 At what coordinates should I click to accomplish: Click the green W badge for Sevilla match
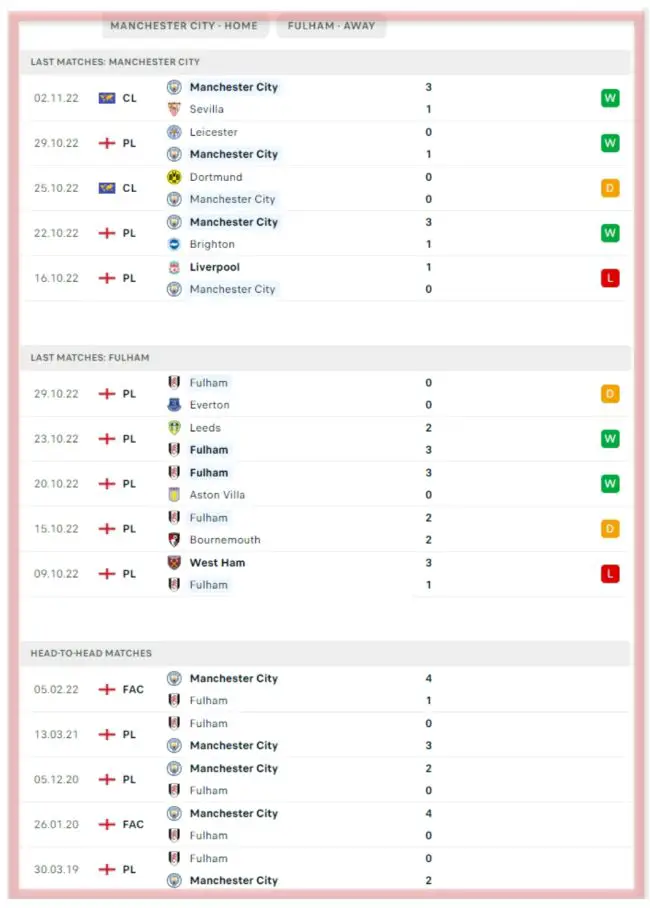coord(610,98)
